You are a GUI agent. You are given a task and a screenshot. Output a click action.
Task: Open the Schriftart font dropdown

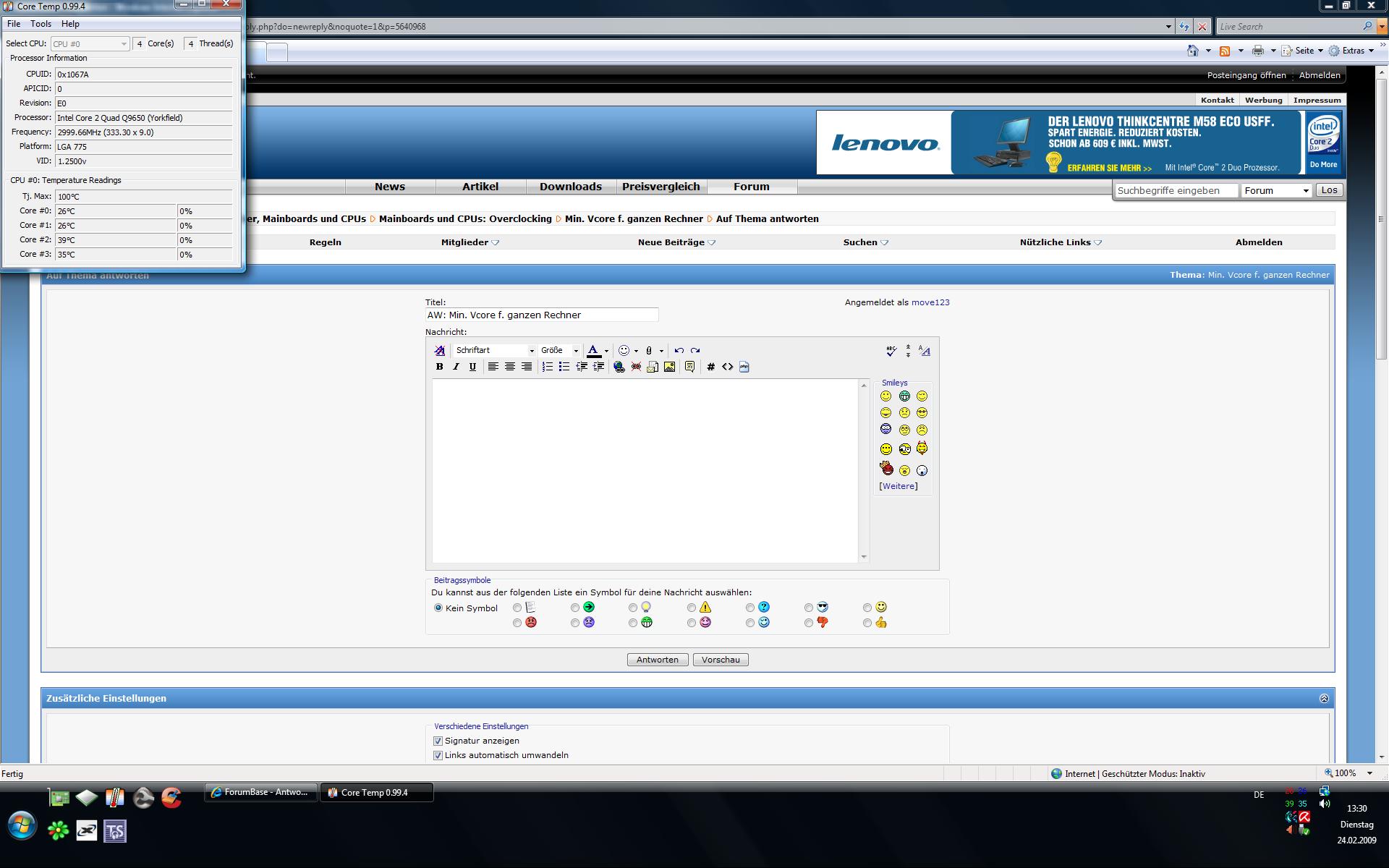pyautogui.click(x=495, y=350)
